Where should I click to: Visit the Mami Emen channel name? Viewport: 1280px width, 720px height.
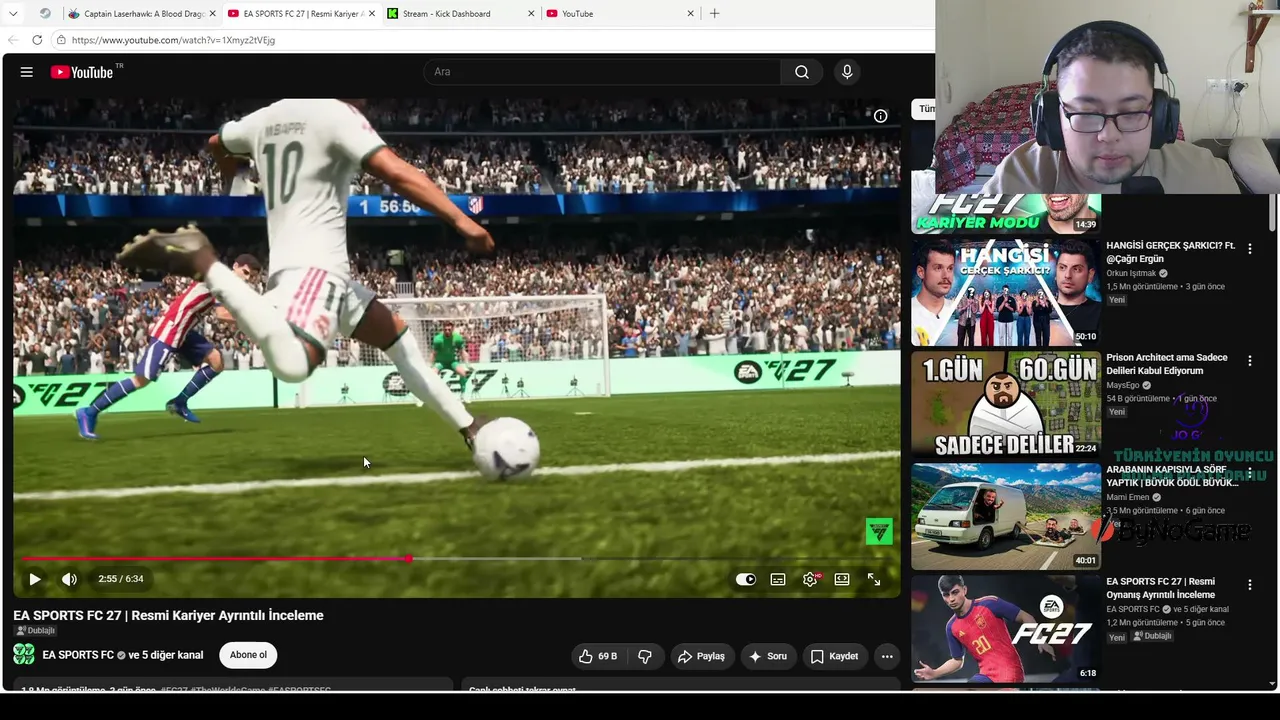[1128, 497]
